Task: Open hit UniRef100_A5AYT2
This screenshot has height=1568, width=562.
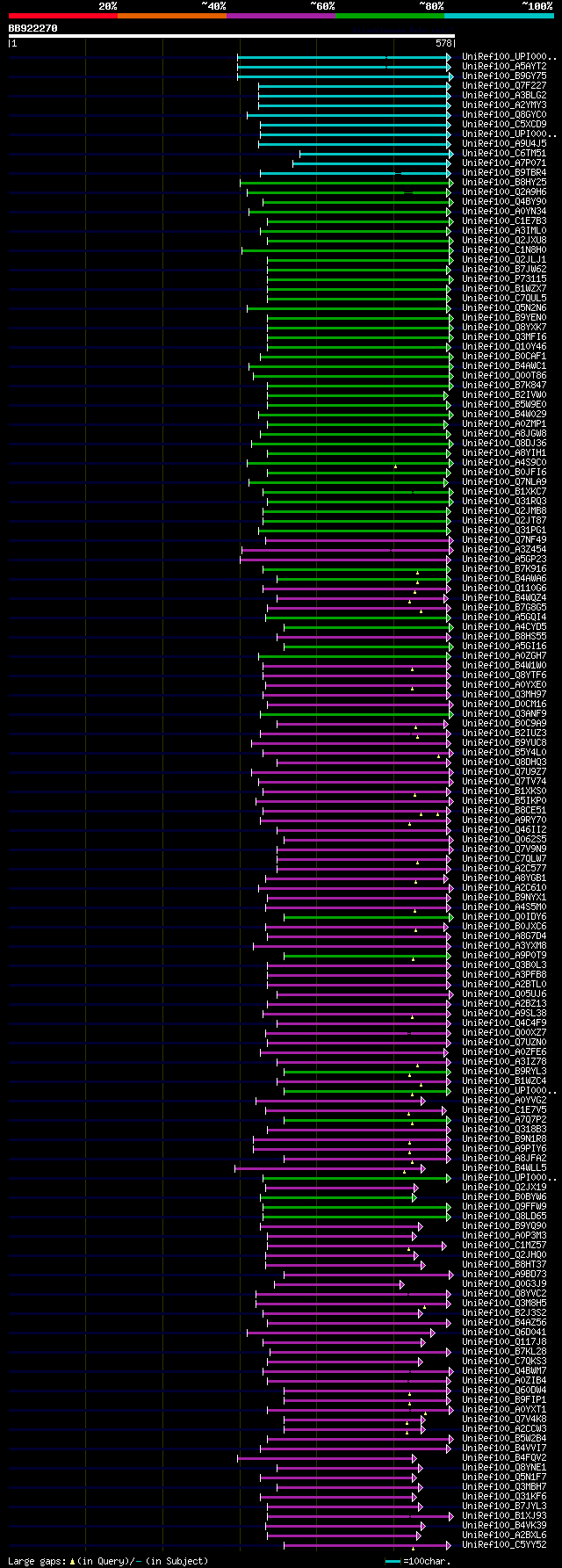Action: (504, 67)
